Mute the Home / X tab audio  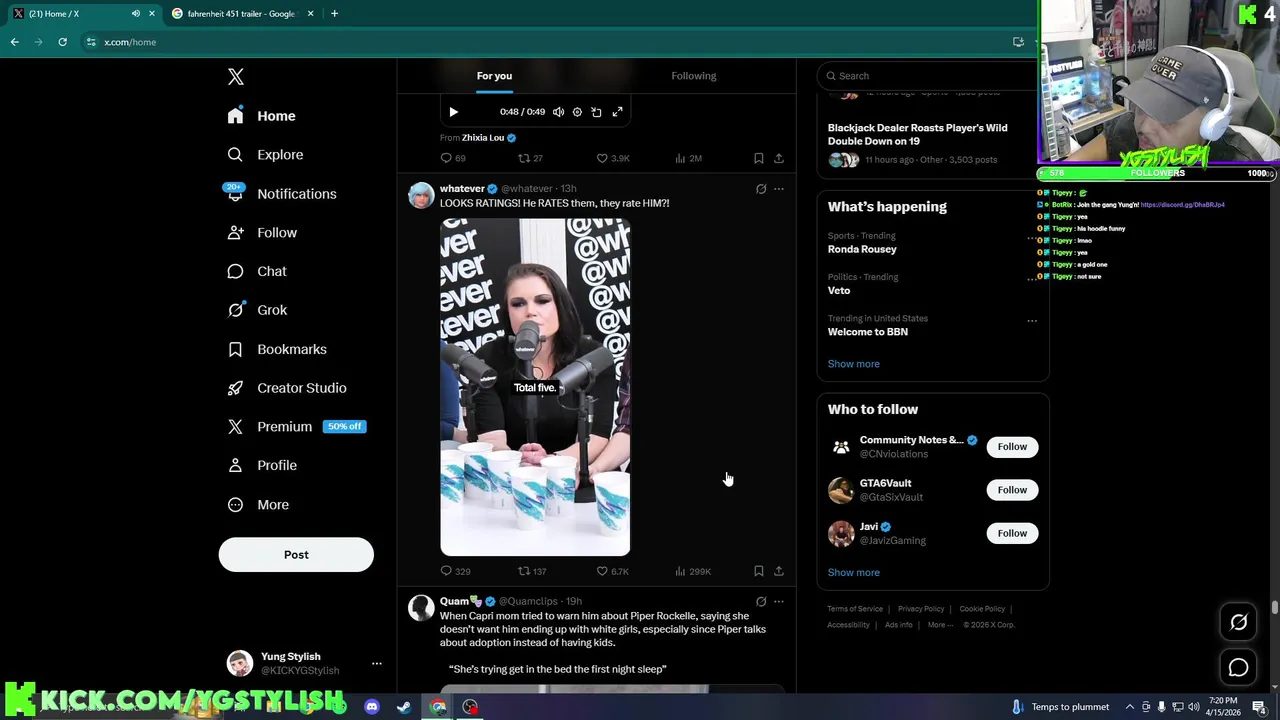[136, 14]
